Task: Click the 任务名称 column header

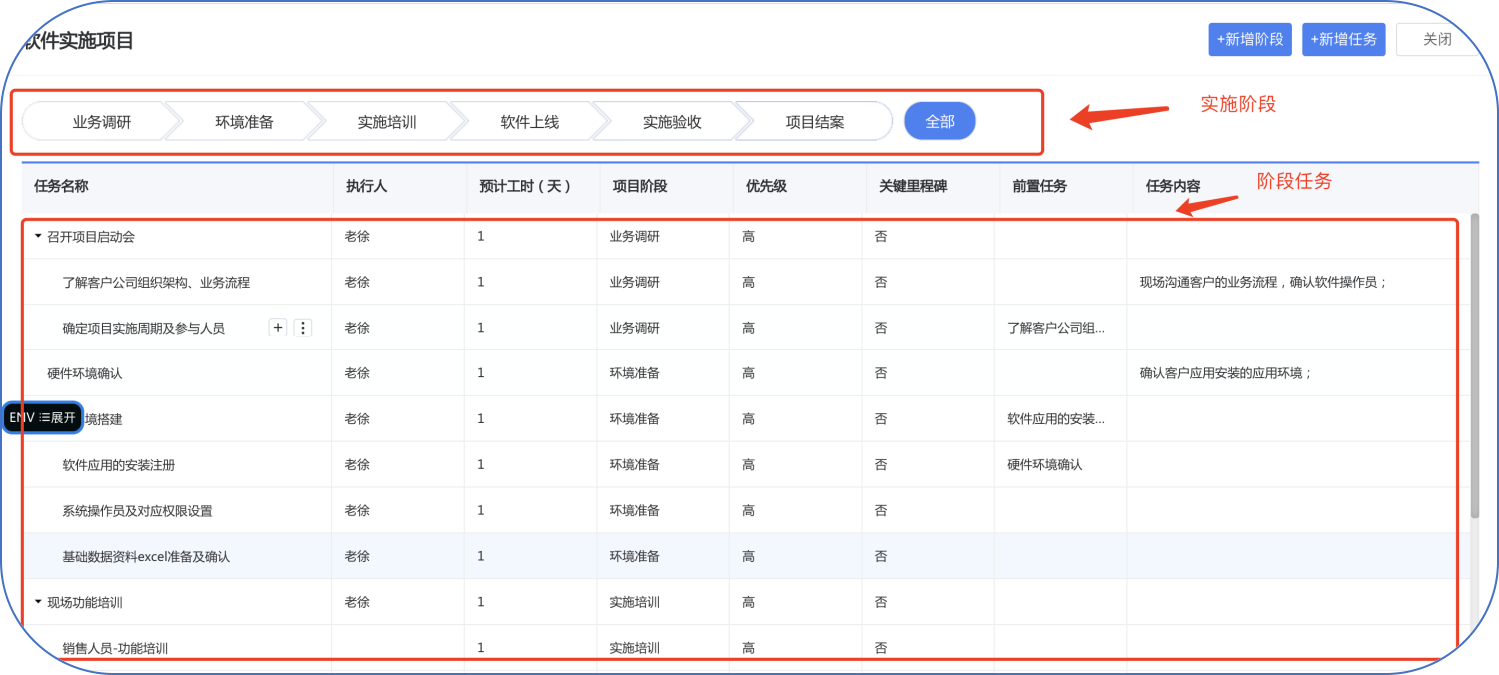Action: pyautogui.click(x=61, y=186)
